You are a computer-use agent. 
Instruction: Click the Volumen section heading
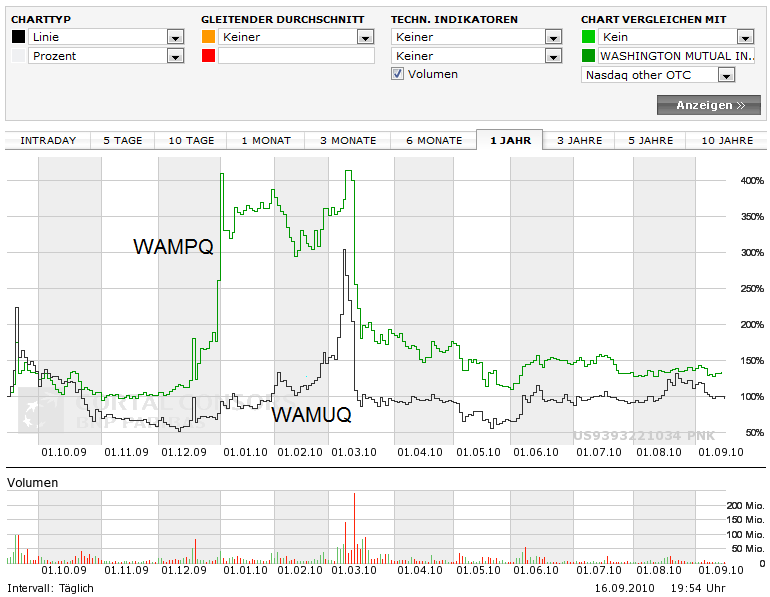[32, 483]
